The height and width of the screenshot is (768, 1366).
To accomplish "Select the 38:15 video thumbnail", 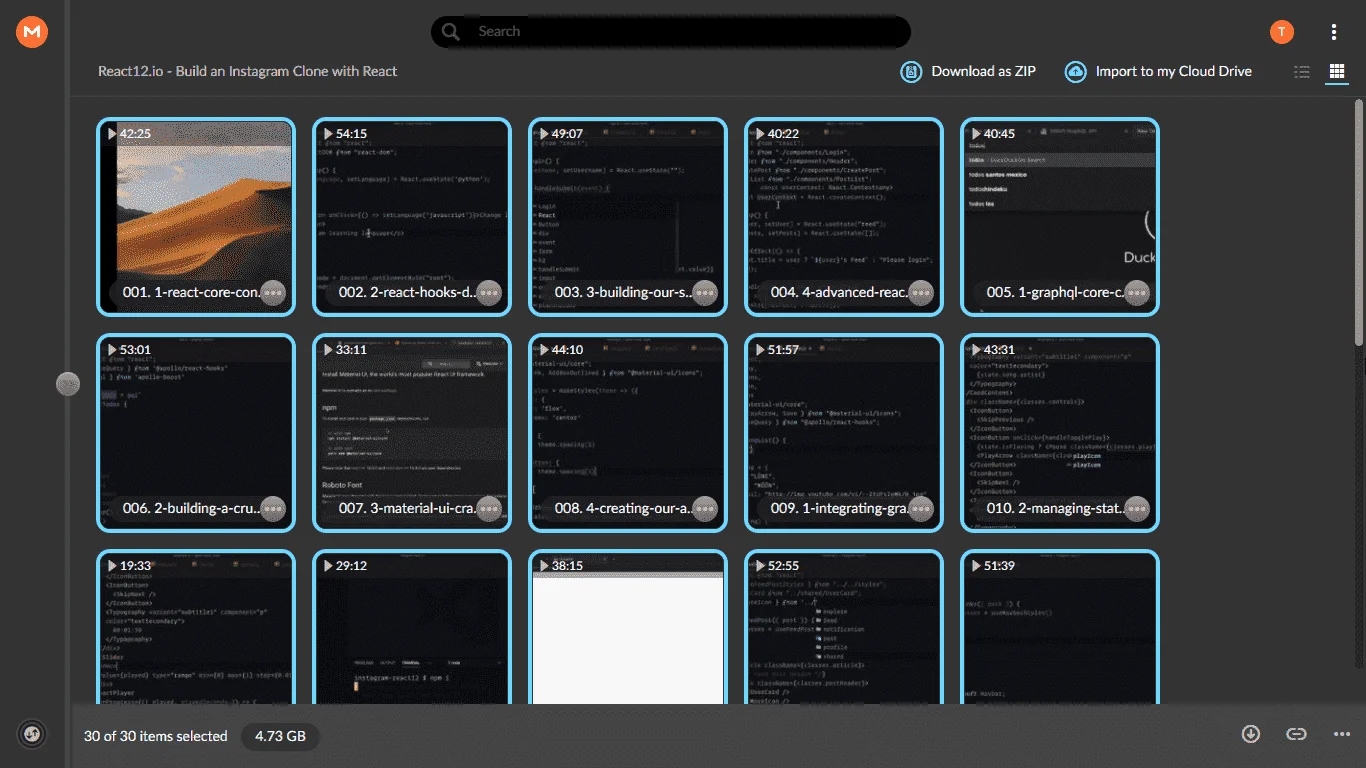I will pyautogui.click(x=628, y=627).
